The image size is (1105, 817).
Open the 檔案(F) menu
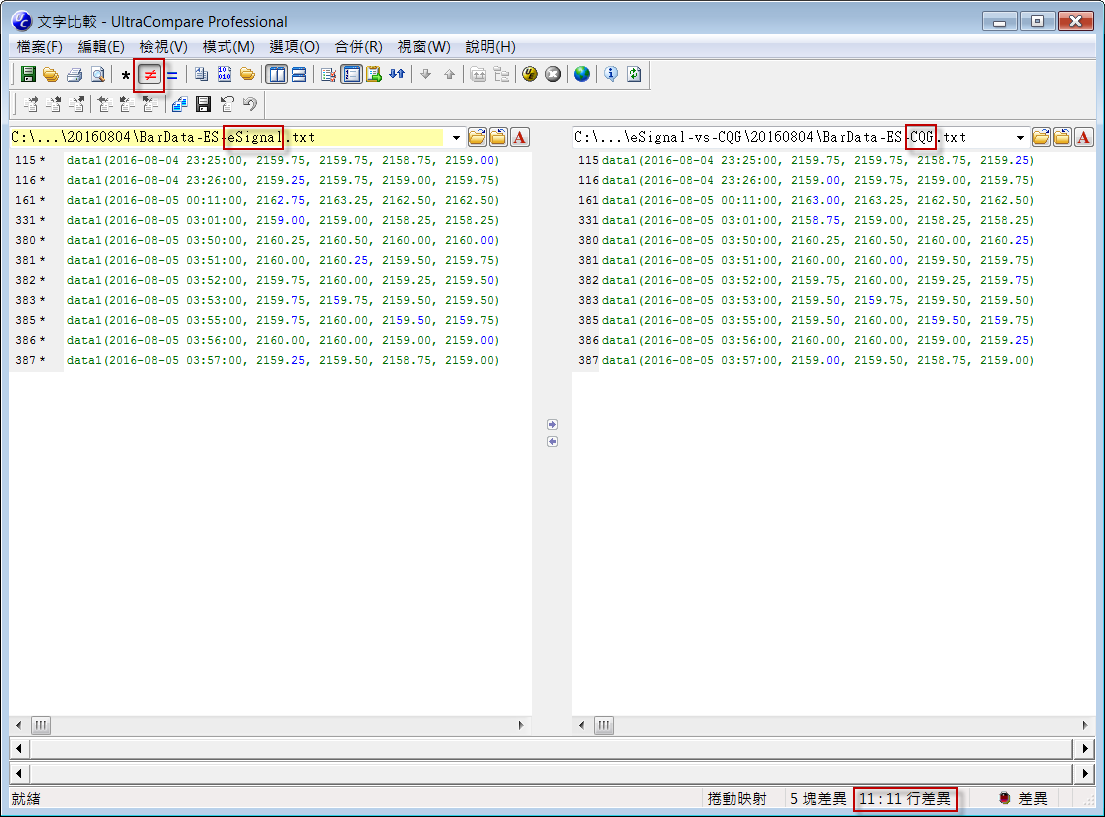click(x=39, y=47)
